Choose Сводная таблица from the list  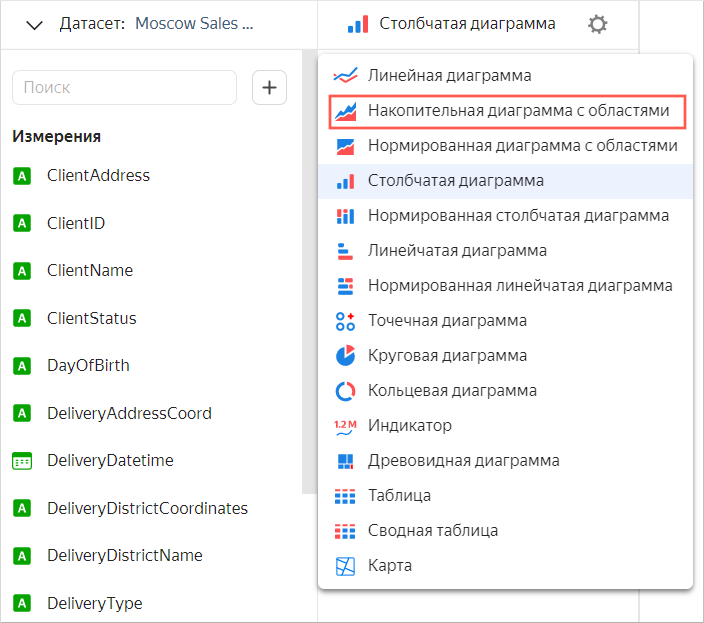point(432,531)
